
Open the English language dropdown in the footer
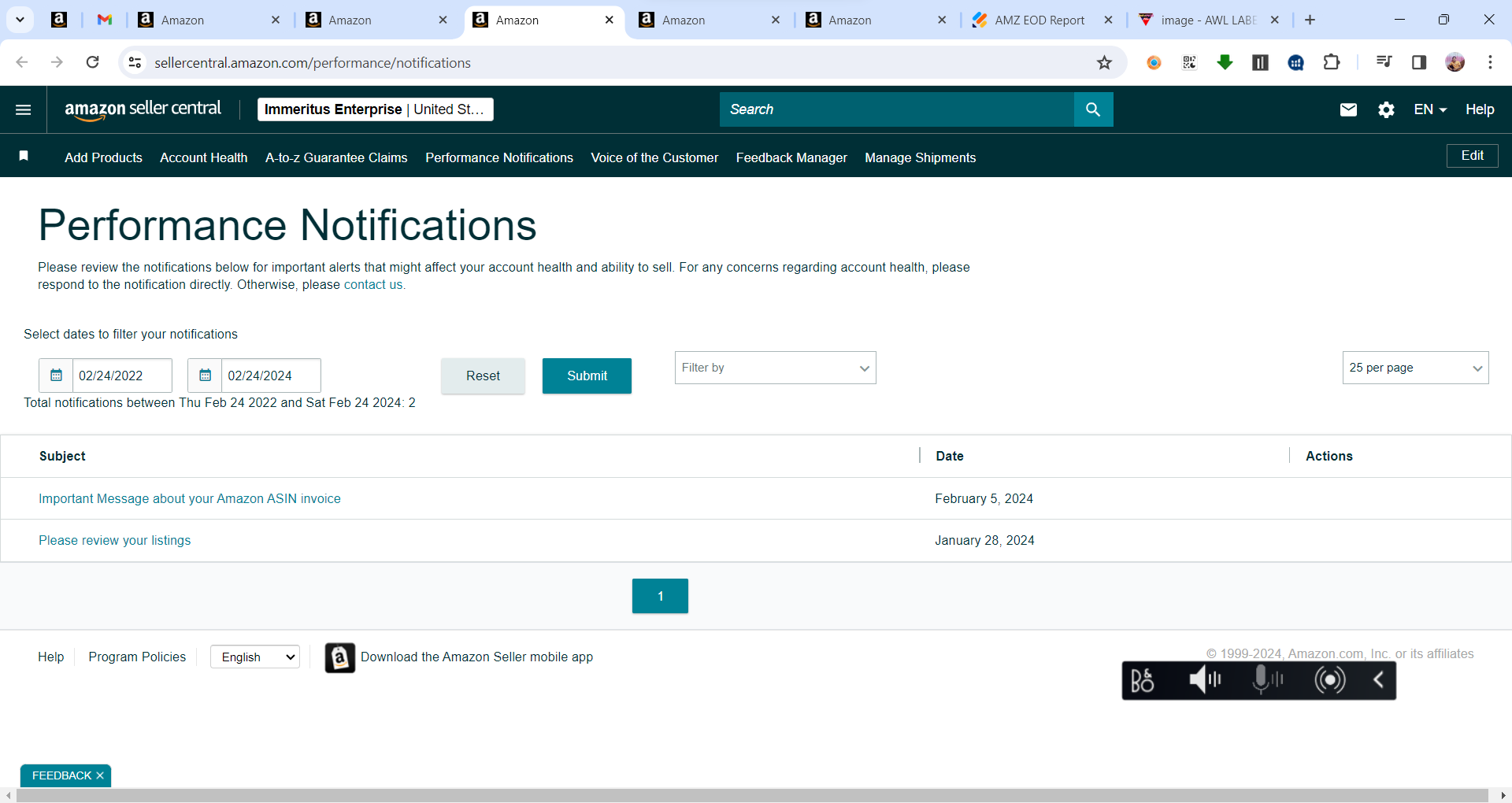pyautogui.click(x=255, y=657)
